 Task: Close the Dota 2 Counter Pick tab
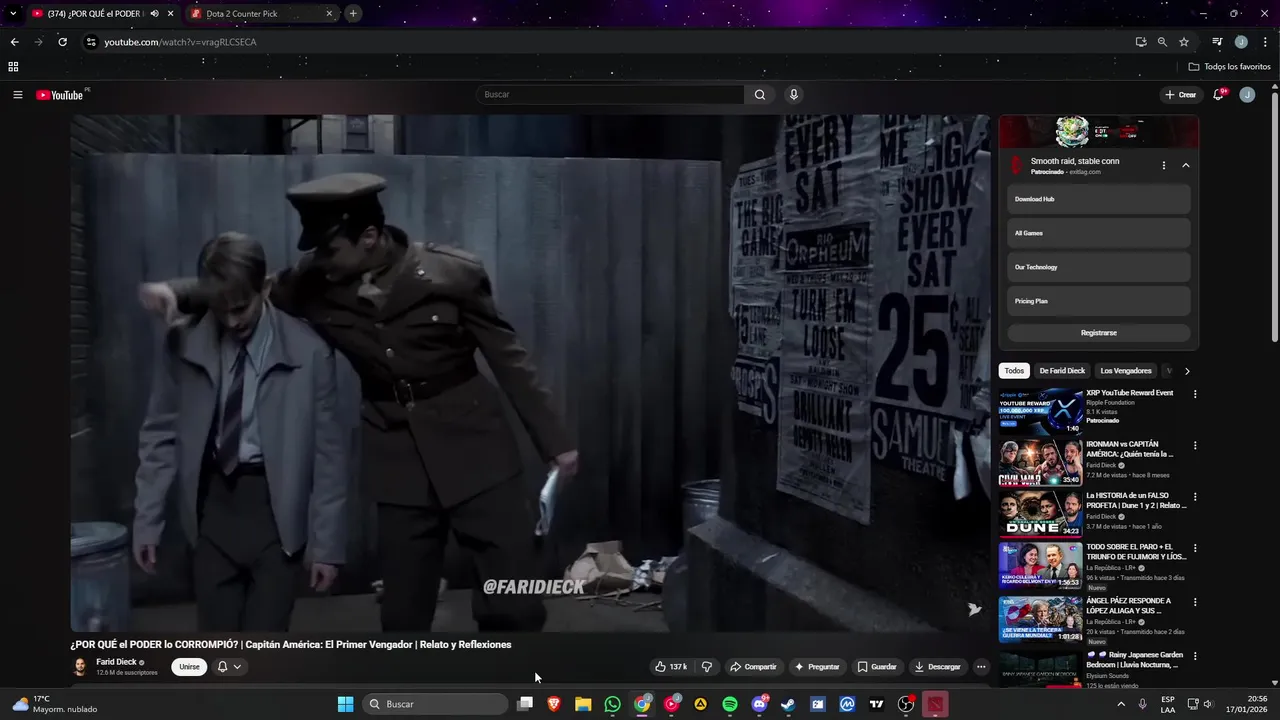click(329, 14)
